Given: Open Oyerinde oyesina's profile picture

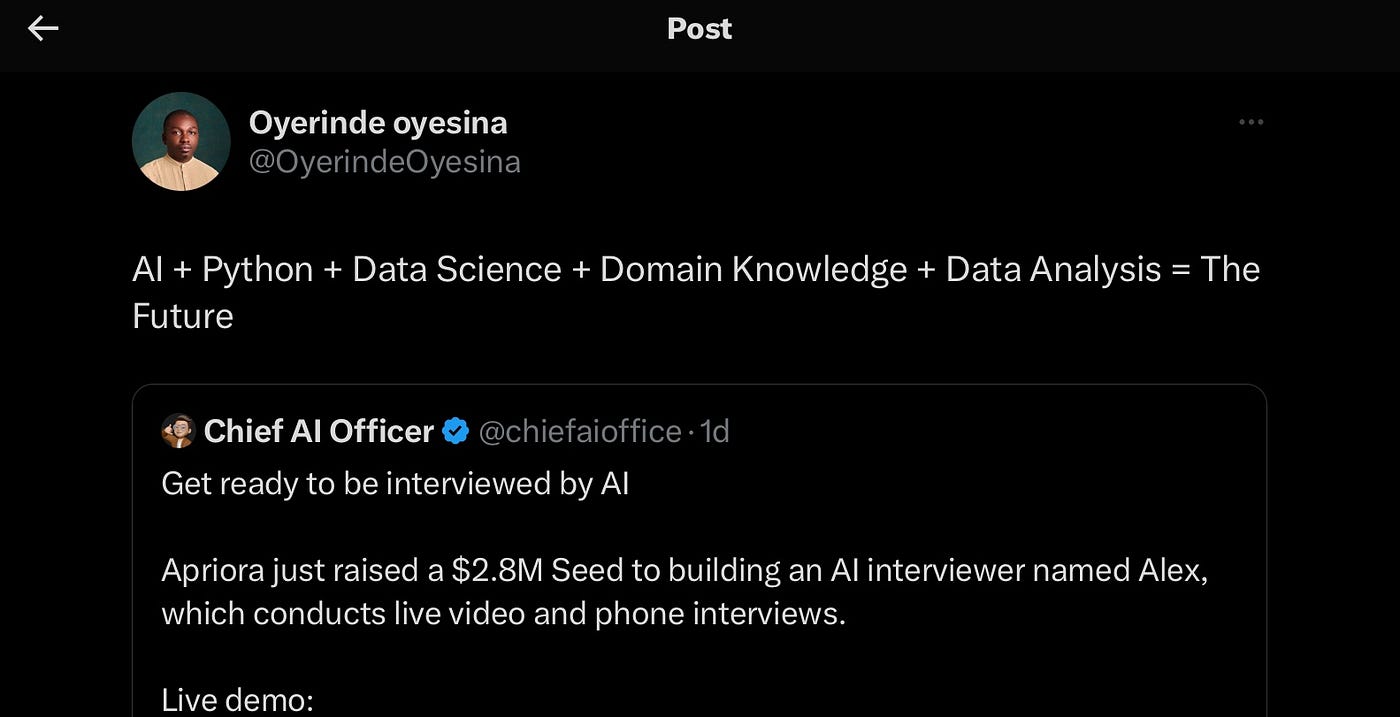Looking at the screenshot, I should (181, 142).
